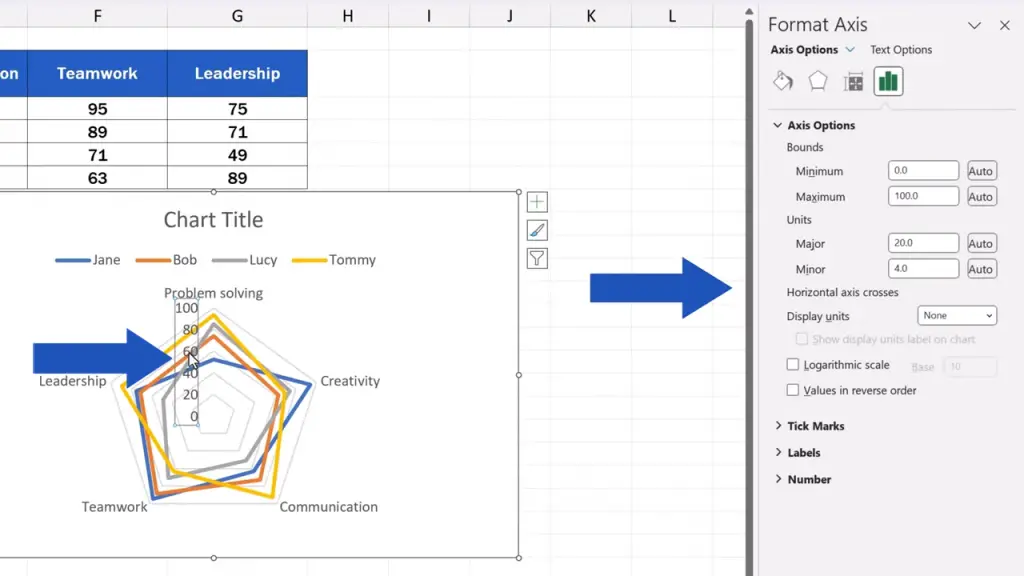
Task: Open the Fill & Line icon tab
Action: [x=783, y=82]
